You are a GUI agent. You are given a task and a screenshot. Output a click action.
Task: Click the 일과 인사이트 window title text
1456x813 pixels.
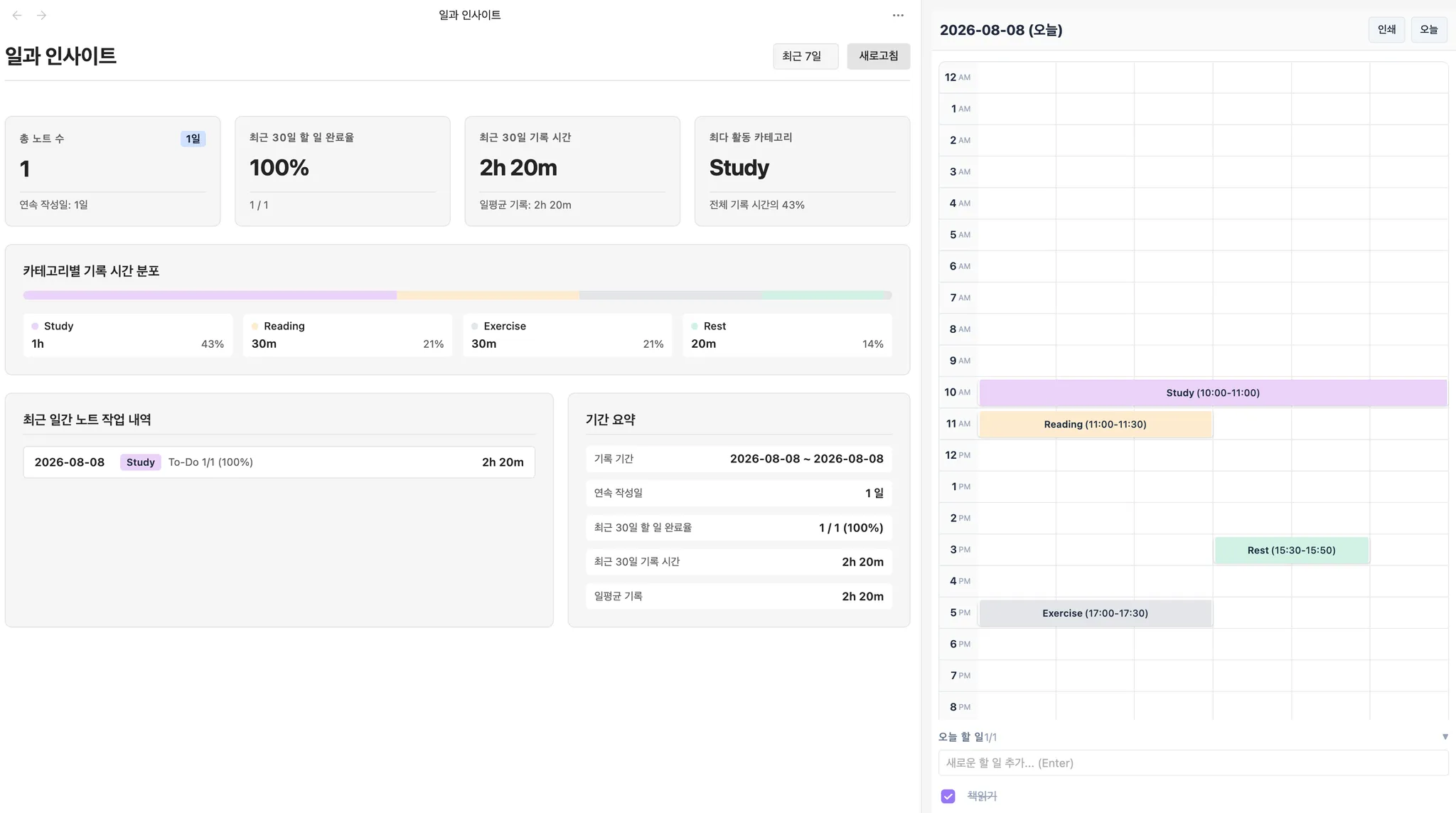(469, 15)
